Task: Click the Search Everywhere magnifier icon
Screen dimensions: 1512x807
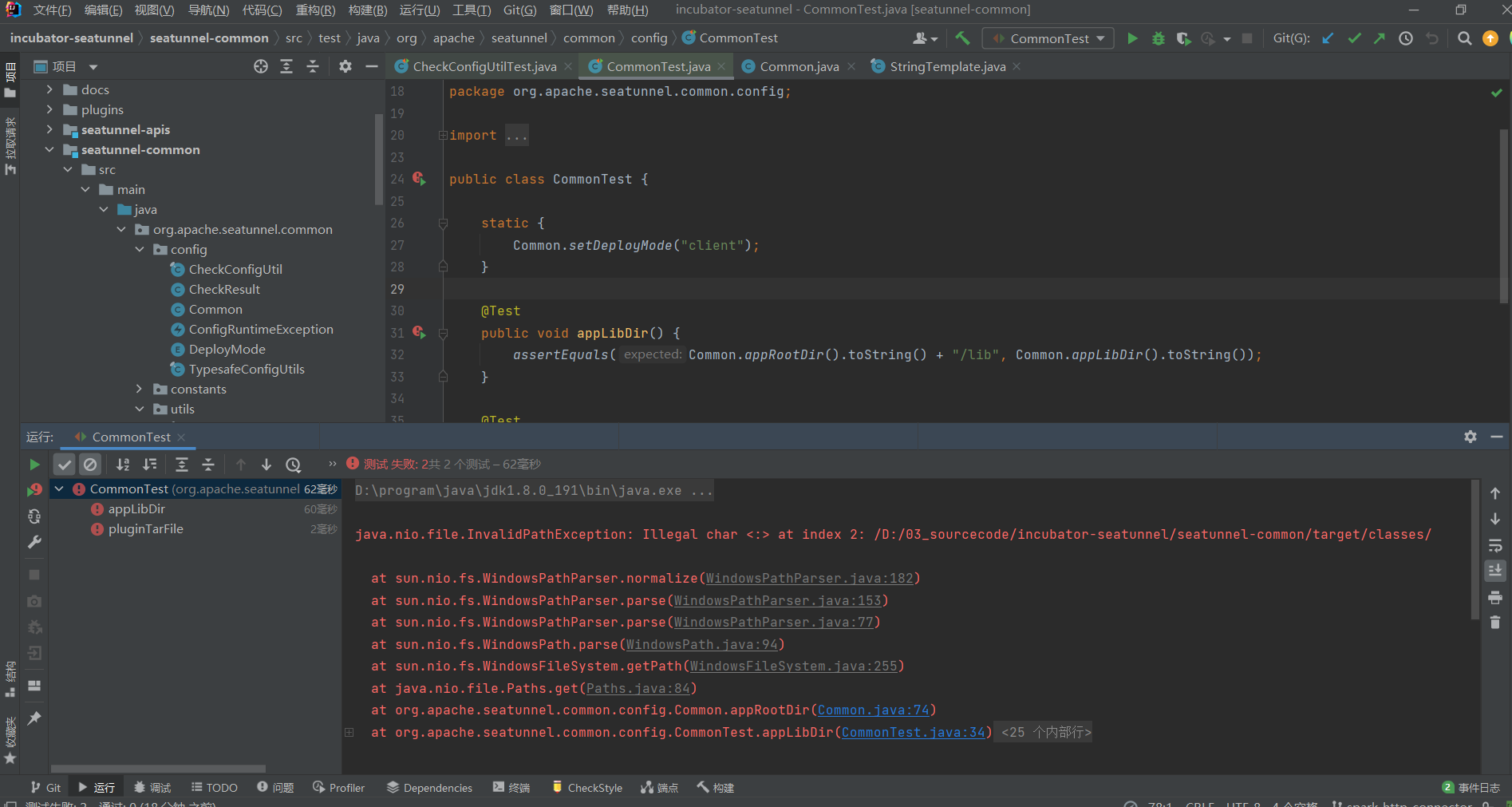Action: [1464, 38]
